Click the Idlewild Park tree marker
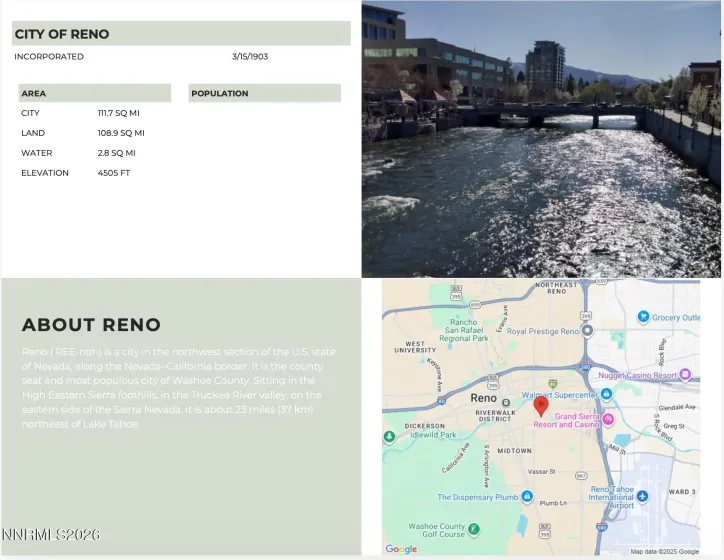Screen dimensions: 724x560 pos(389,436)
